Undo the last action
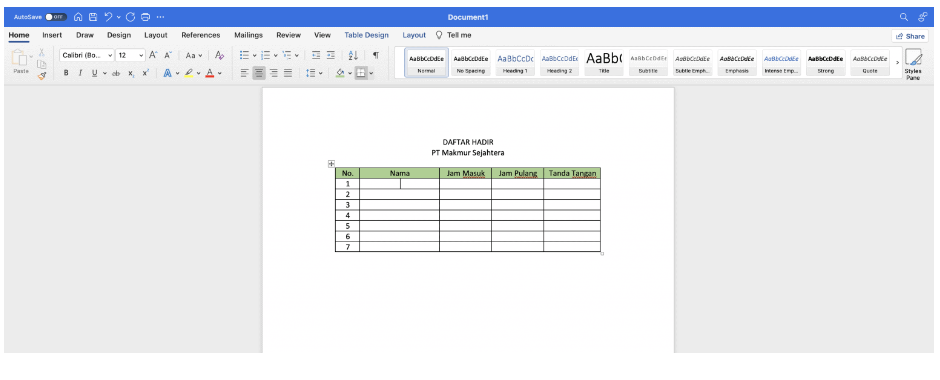 tap(109, 17)
